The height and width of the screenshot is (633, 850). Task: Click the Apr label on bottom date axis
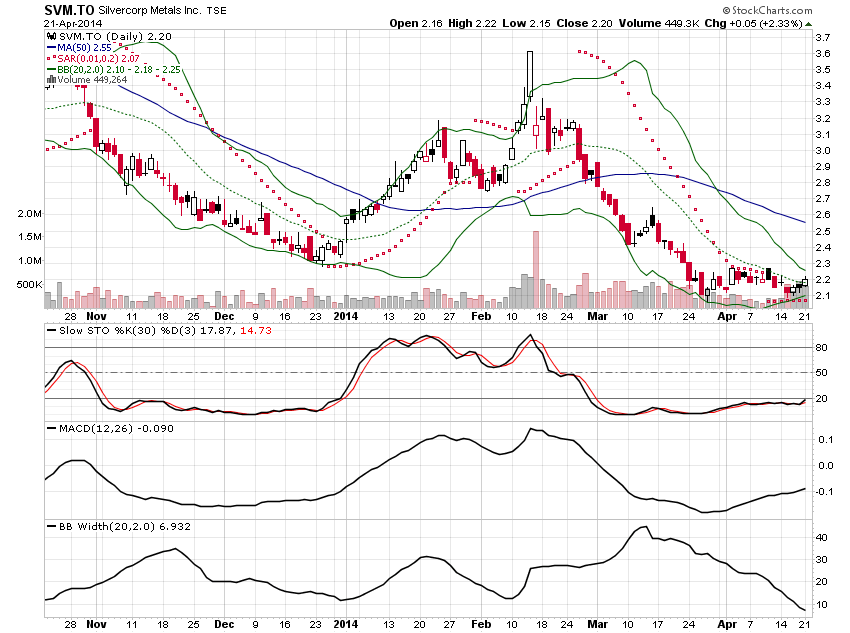727,624
